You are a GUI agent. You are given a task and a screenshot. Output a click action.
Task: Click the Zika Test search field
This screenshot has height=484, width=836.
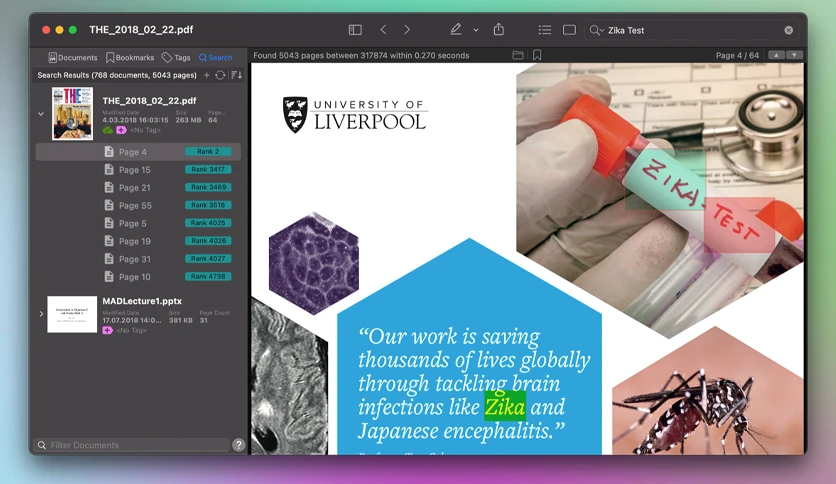click(692, 30)
